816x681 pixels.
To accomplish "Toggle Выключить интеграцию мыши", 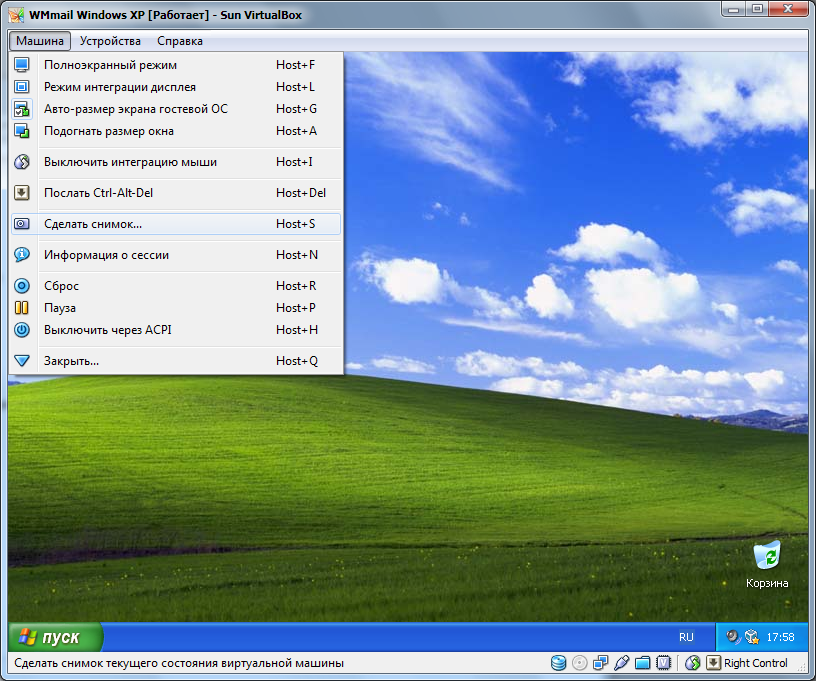I will (x=176, y=162).
